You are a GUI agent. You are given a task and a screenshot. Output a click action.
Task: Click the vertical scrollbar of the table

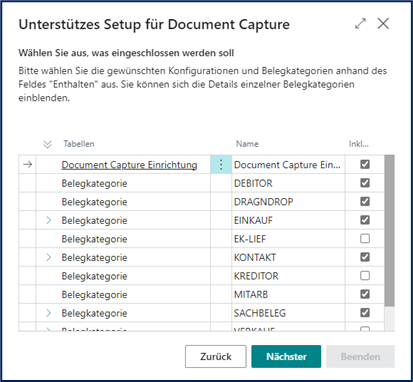[389, 230]
